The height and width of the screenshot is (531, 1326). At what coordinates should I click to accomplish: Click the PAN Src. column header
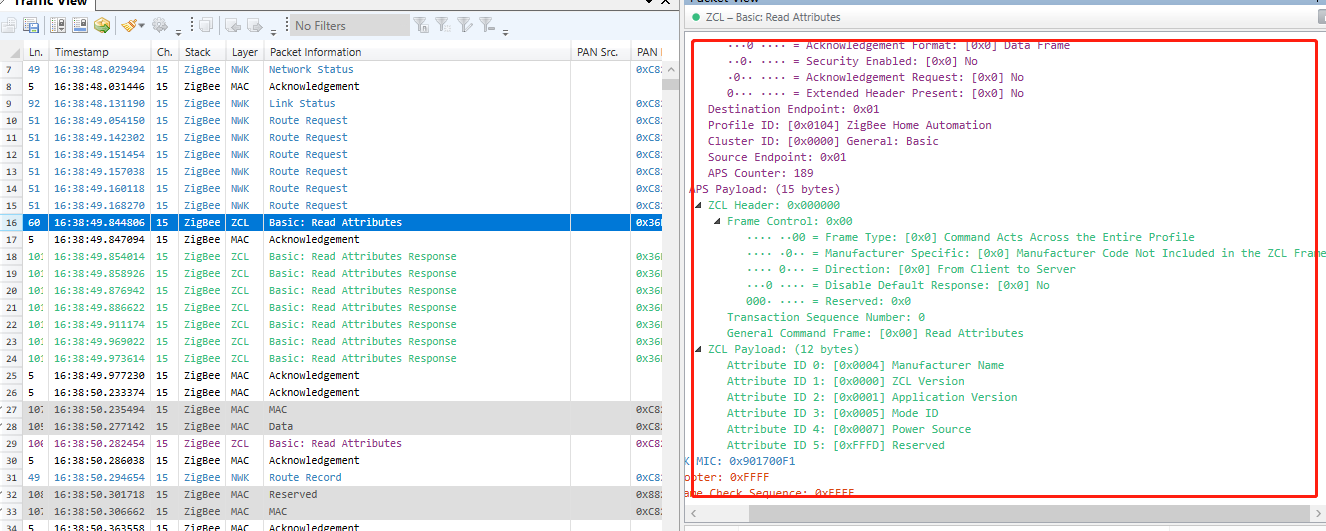(601, 52)
